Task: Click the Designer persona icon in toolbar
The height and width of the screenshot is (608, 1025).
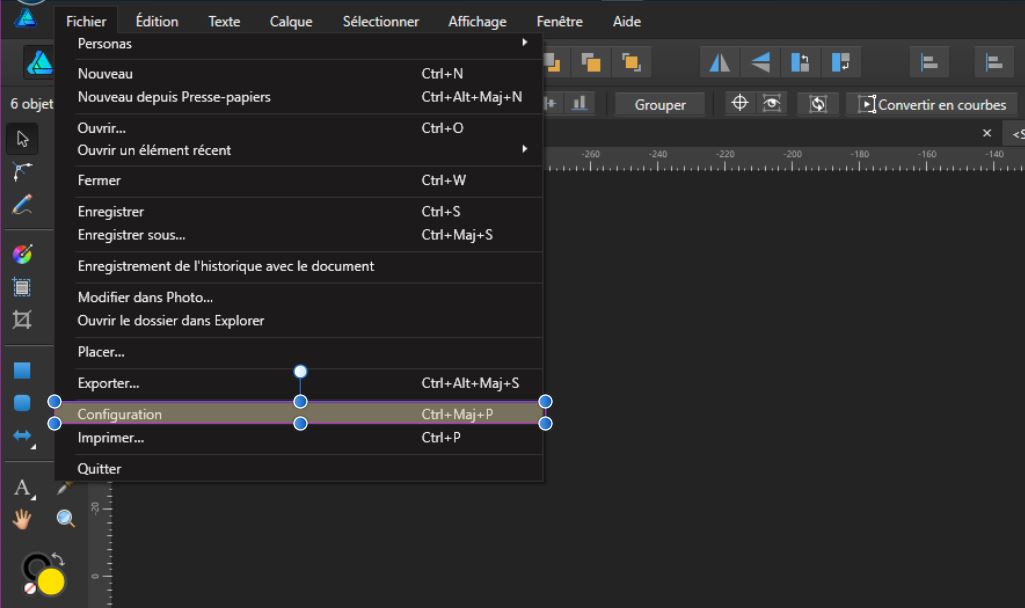Action: (x=39, y=63)
